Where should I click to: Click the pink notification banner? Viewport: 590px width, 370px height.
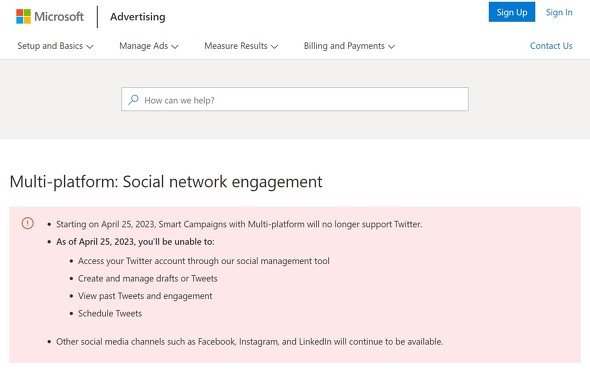[295, 285]
